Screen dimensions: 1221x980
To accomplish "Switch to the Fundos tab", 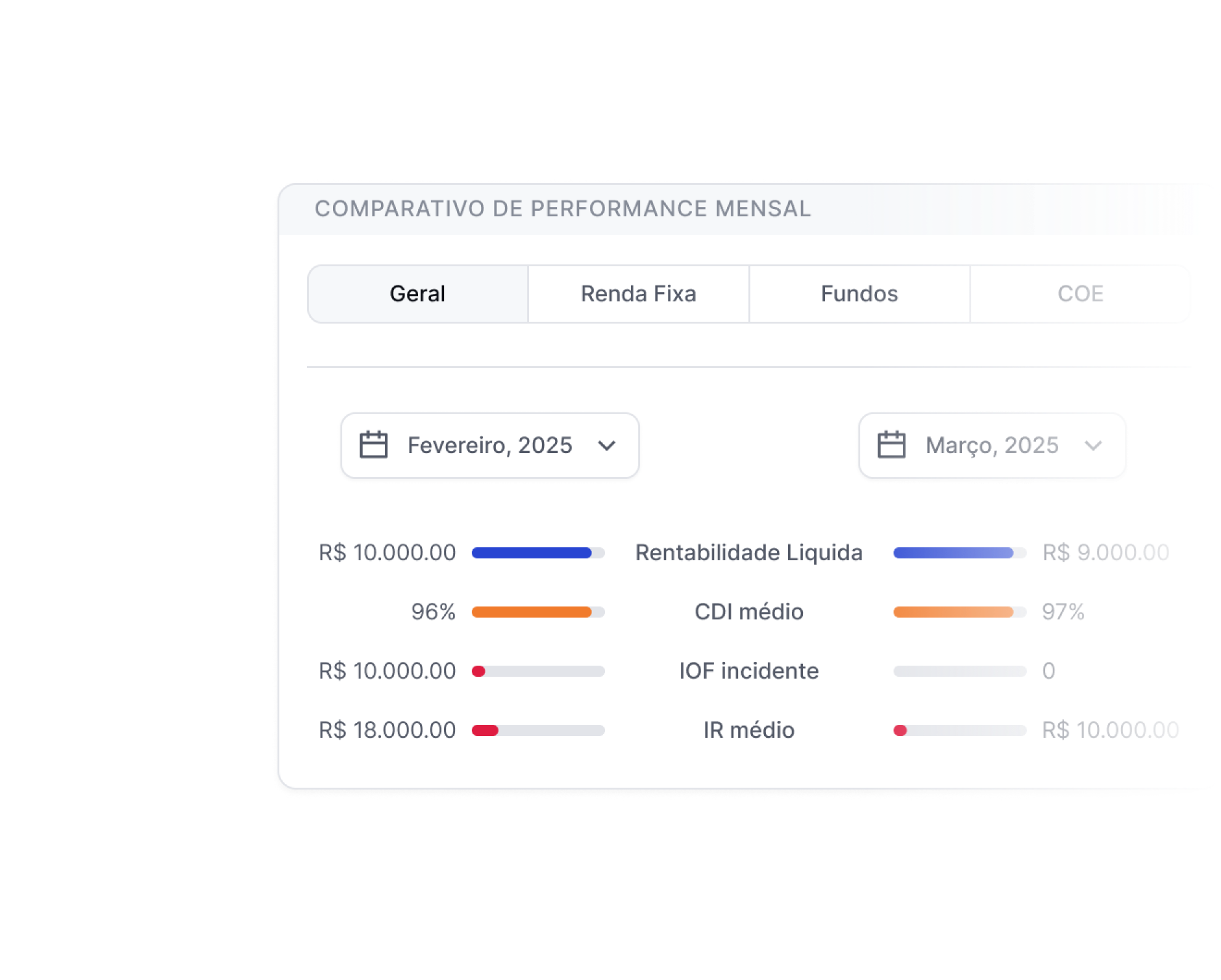I will pos(859,294).
